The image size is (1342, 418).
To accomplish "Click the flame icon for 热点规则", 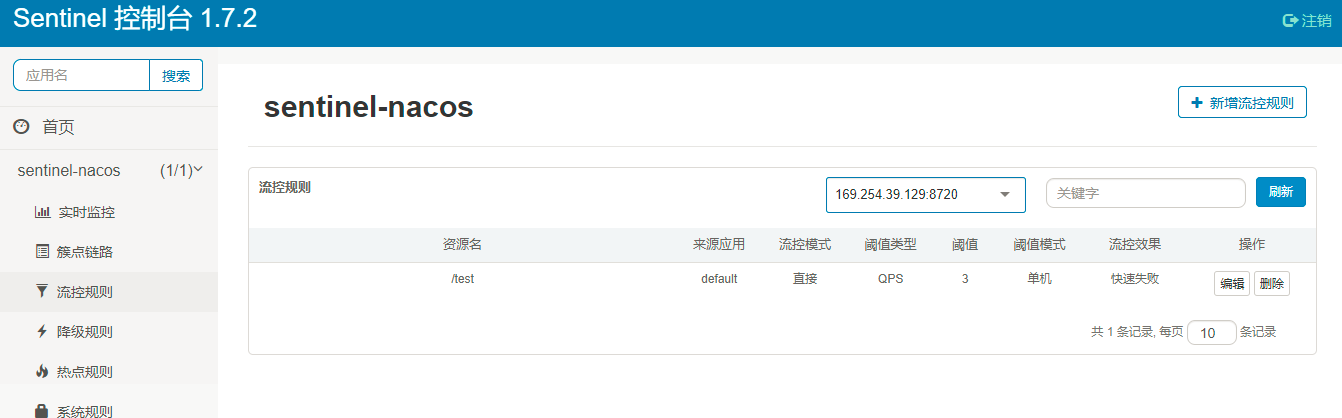I will click(x=41, y=371).
